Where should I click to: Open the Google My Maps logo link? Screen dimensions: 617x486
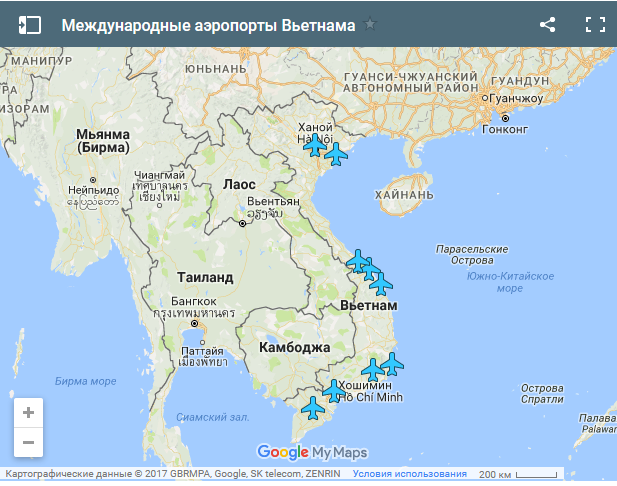[312, 451]
